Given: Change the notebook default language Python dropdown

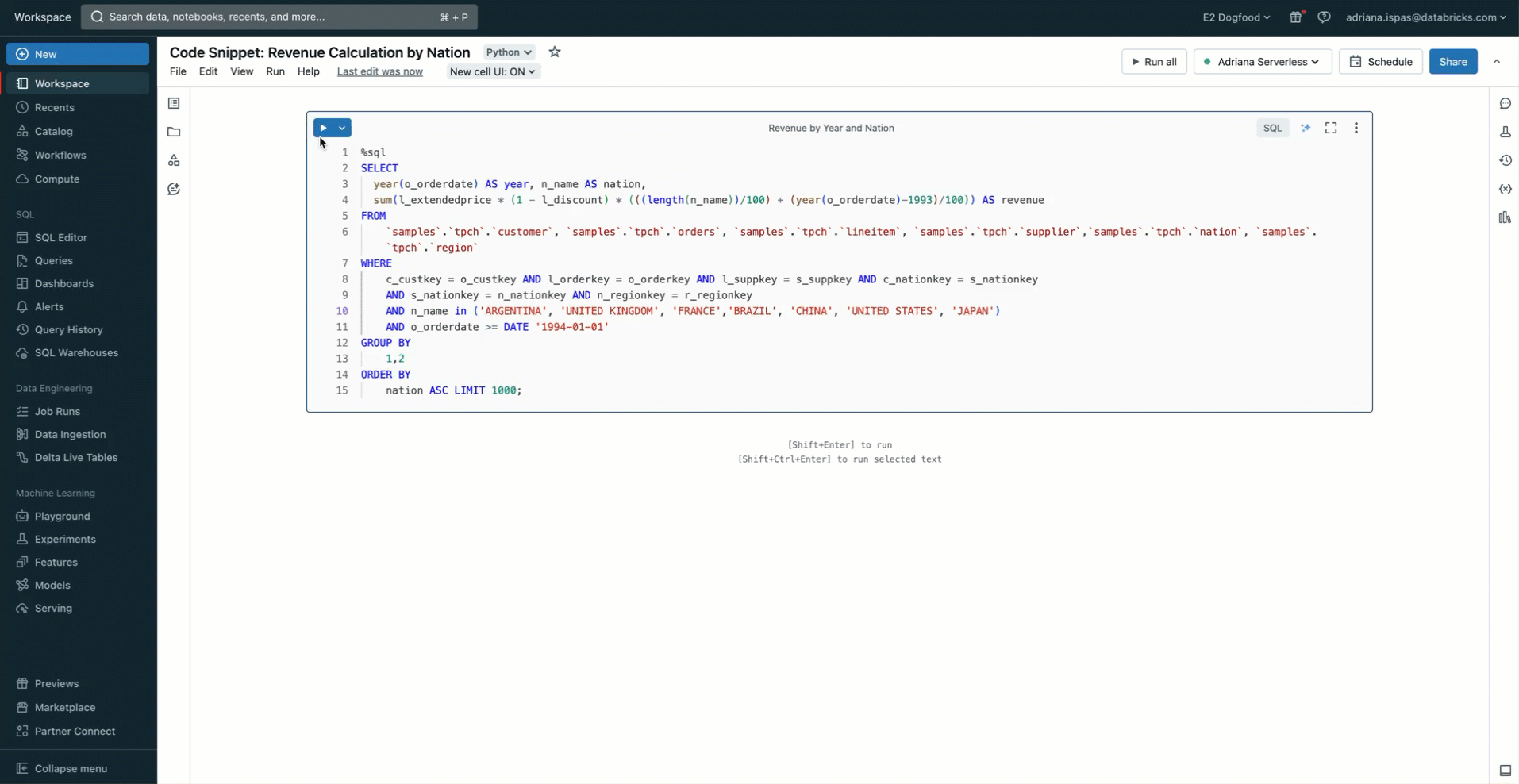Looking at the screenshot, I should point(509,52).
